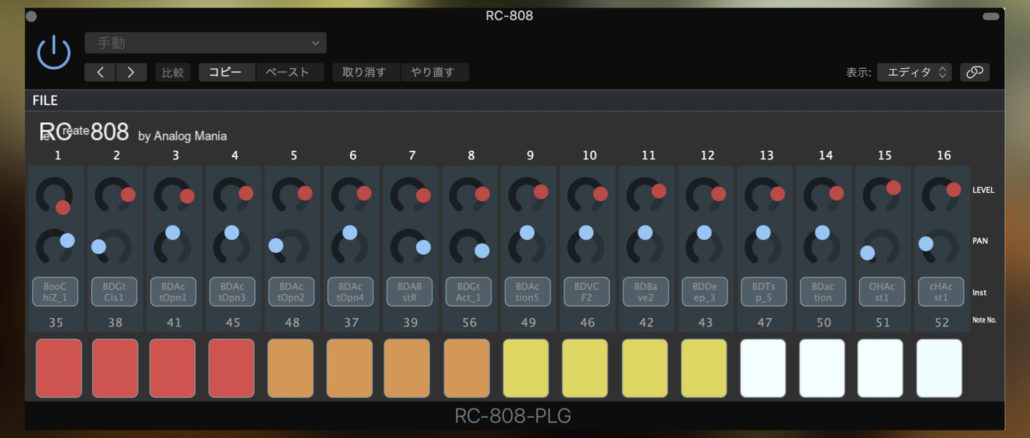
Task: Trigger orange pad of channel 8
Action: pyautogui.click(x=467, y=368)
